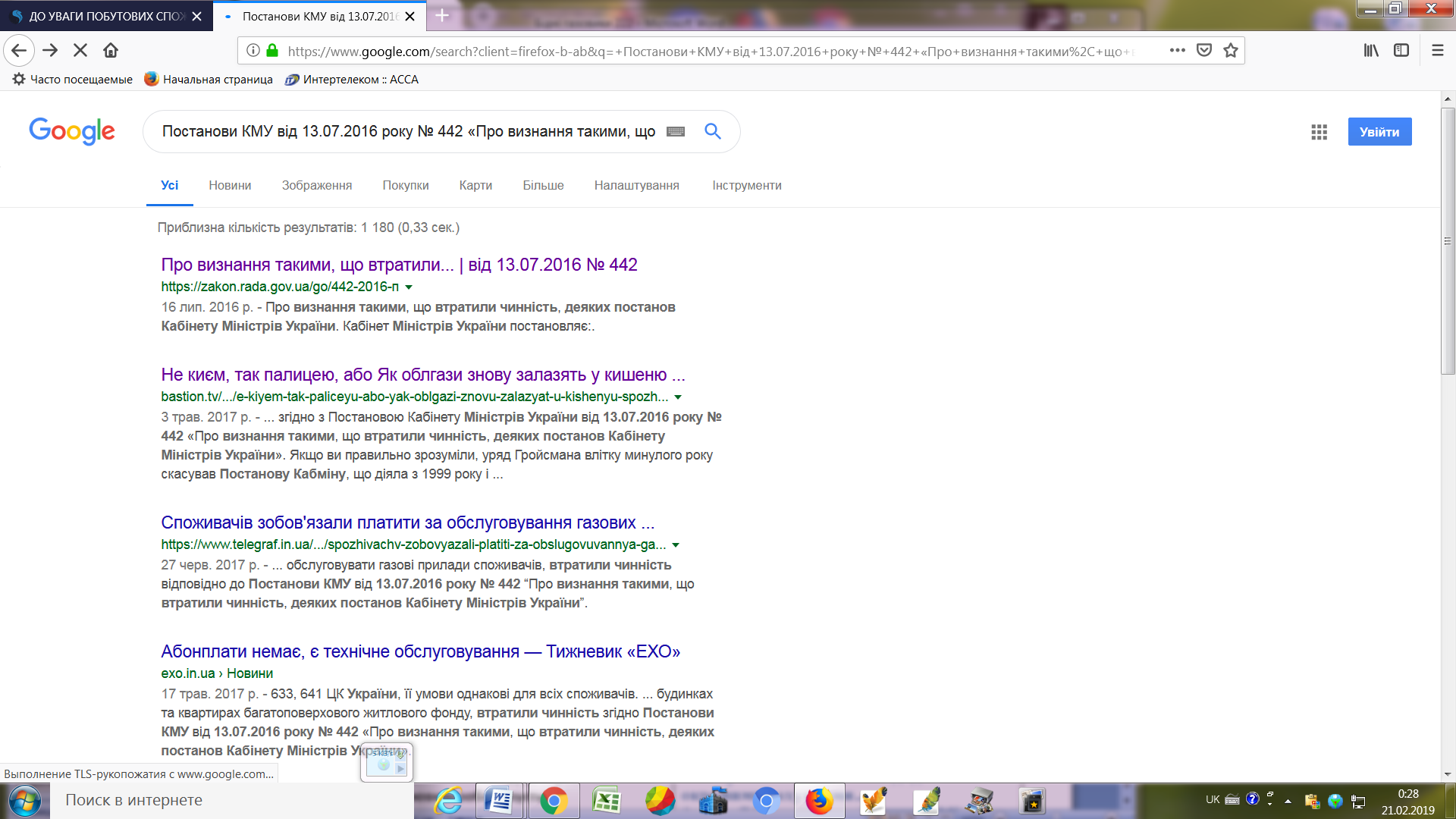This screenshot has width=1456, height=819.
Task: Launch Internet Explorer from the taskbar
Action: point(449,802)
